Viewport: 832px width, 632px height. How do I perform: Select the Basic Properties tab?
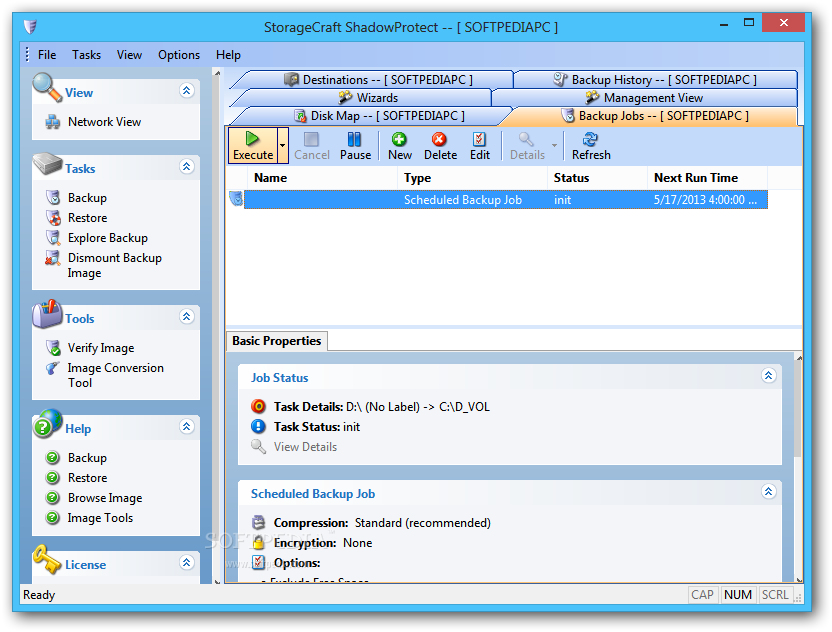pos(276,341)
